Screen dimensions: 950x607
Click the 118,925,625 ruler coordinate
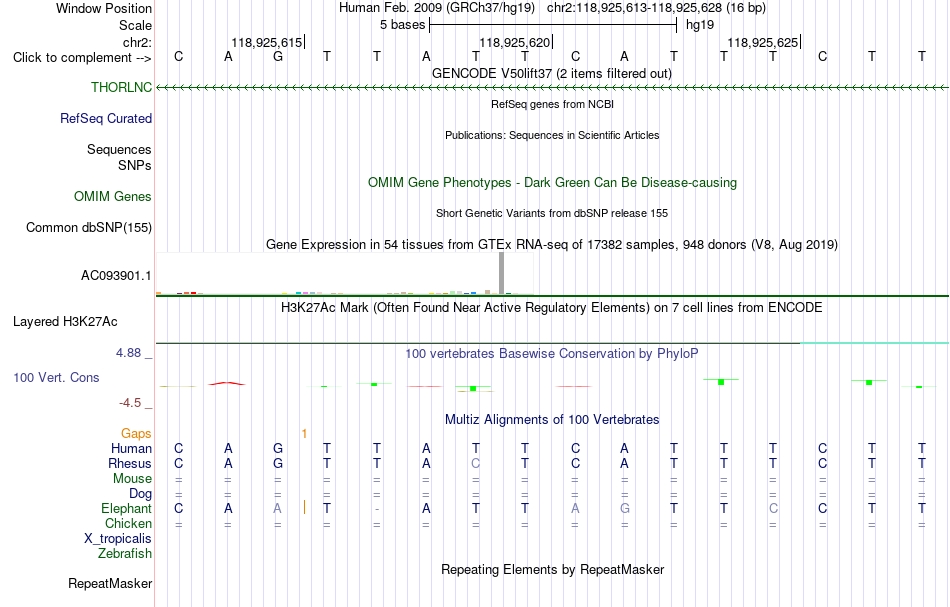tap(762, 42)
